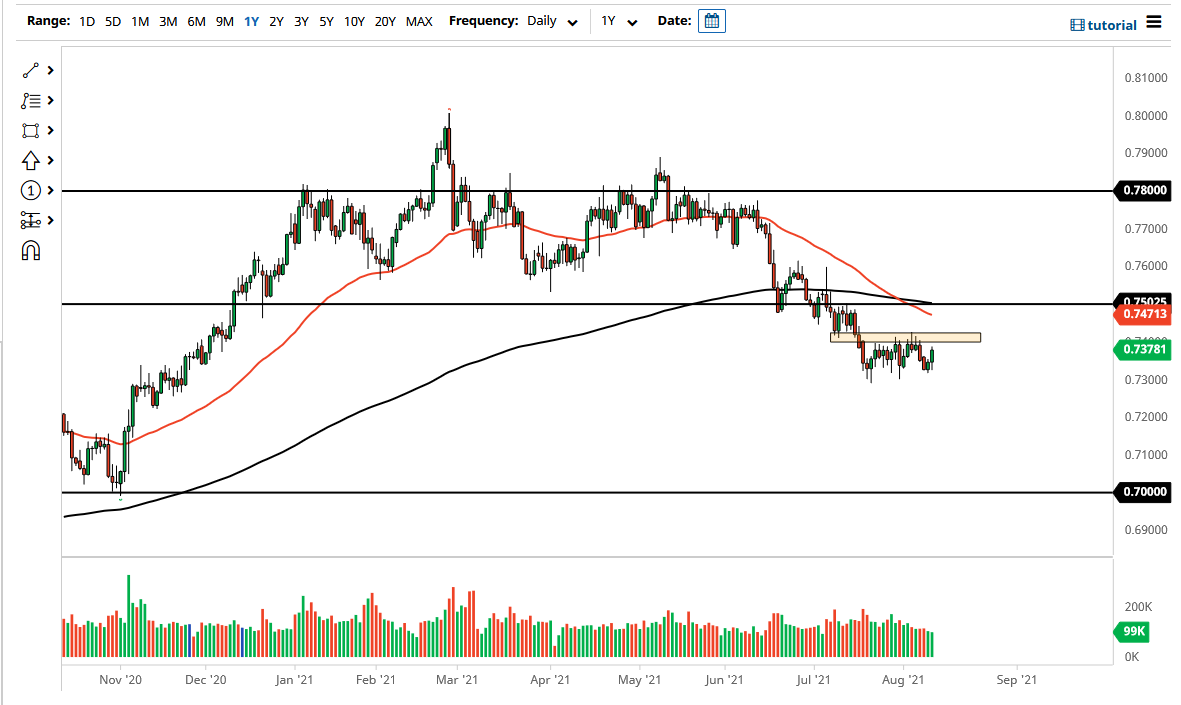Set range to 1M
The height and width of the screenshot is (705, 1181).
[140, 21]
